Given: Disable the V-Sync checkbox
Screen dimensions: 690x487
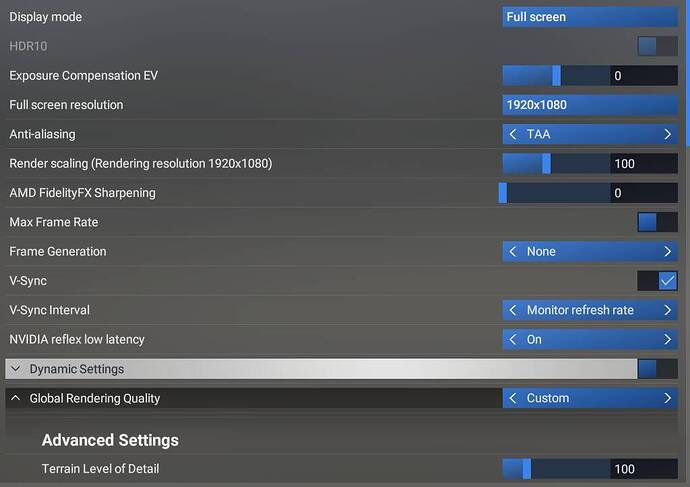Looking at the screenshot, I should (667, 281).
